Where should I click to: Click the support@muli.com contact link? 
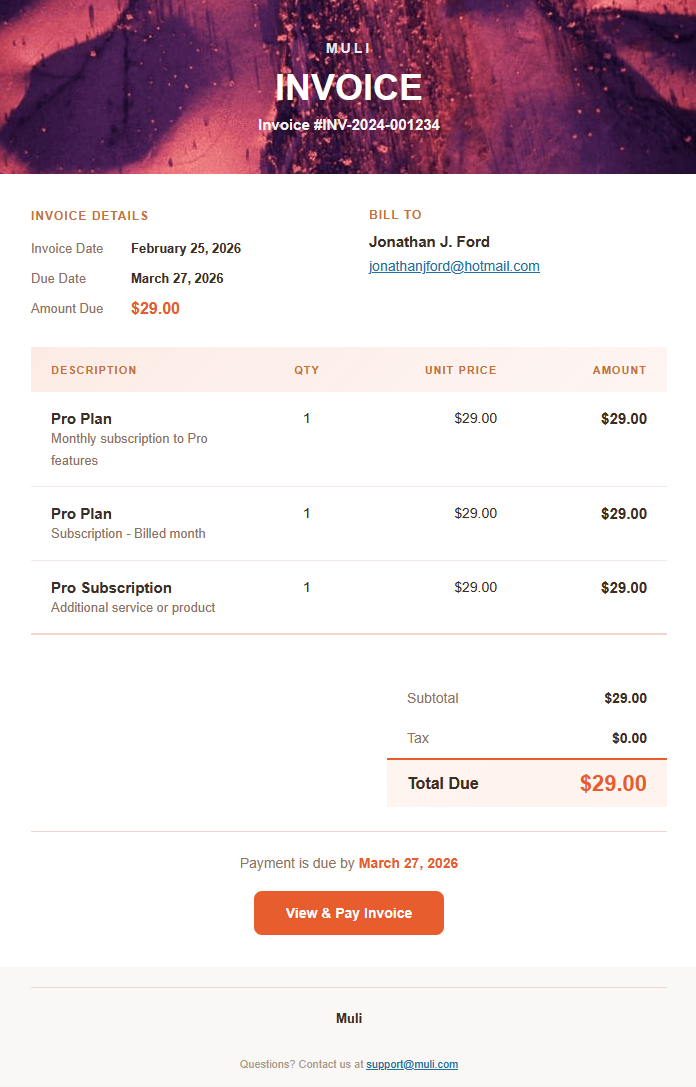tap(411, 1065)
